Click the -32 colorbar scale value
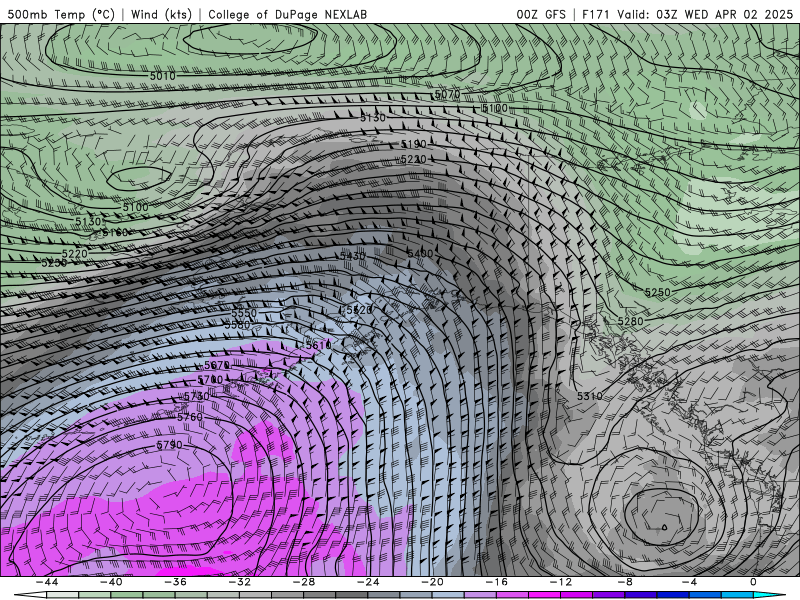 [240, 582]
